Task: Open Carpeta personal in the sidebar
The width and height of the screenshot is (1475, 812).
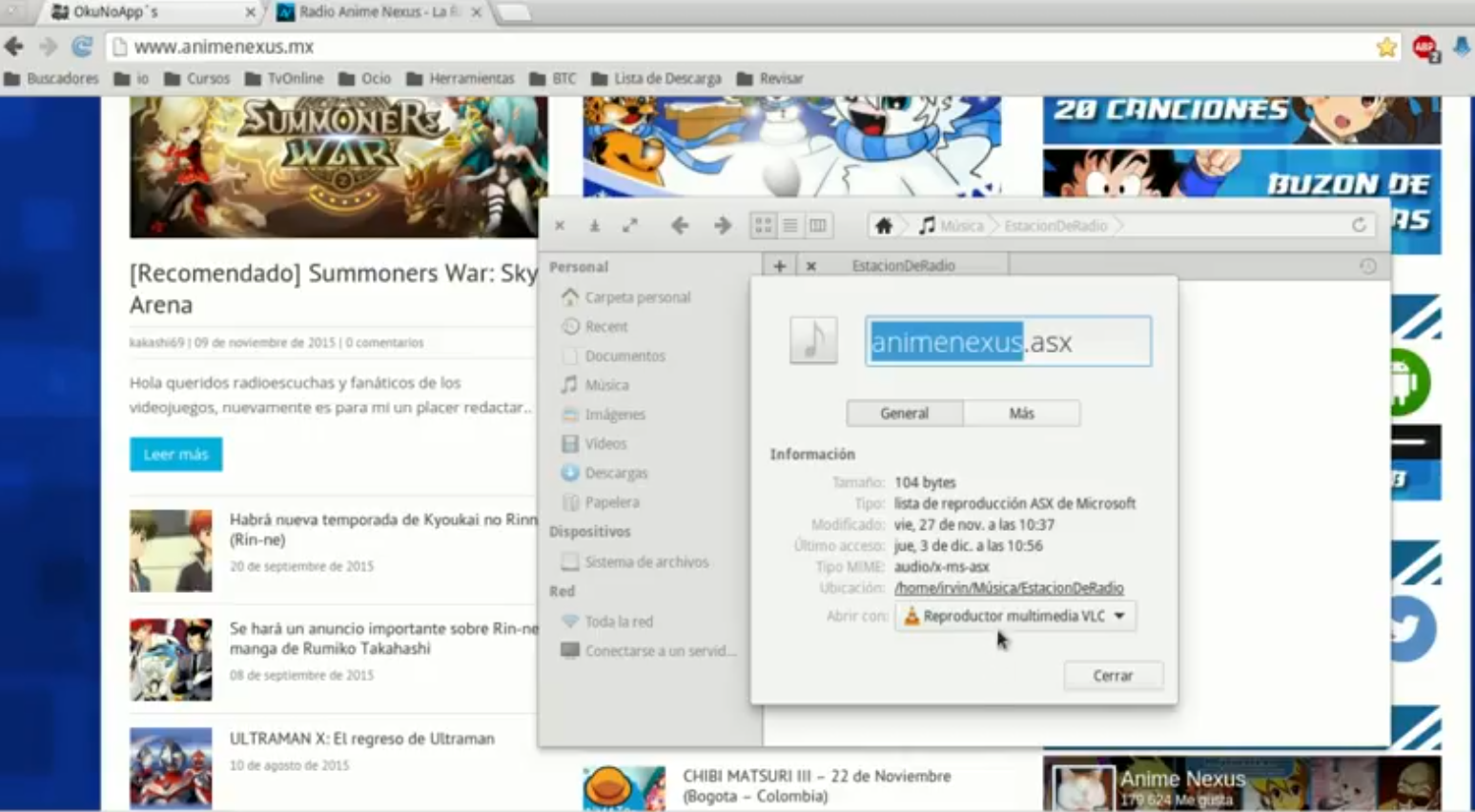Action: [626, 297]
